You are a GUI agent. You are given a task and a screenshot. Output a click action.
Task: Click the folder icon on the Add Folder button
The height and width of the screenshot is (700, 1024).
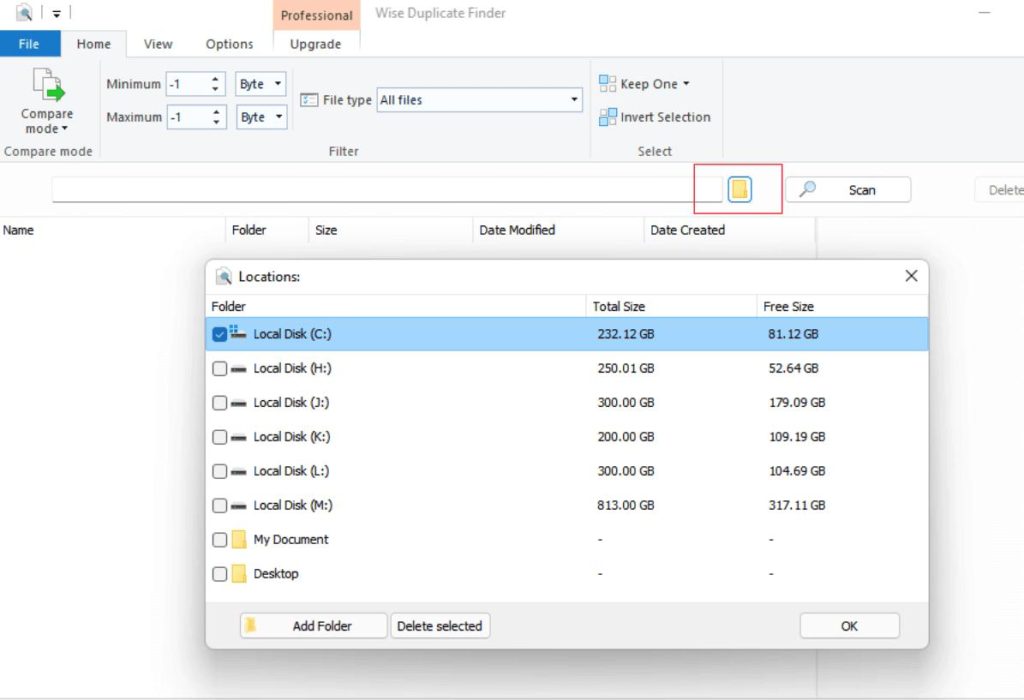point(251,626)
